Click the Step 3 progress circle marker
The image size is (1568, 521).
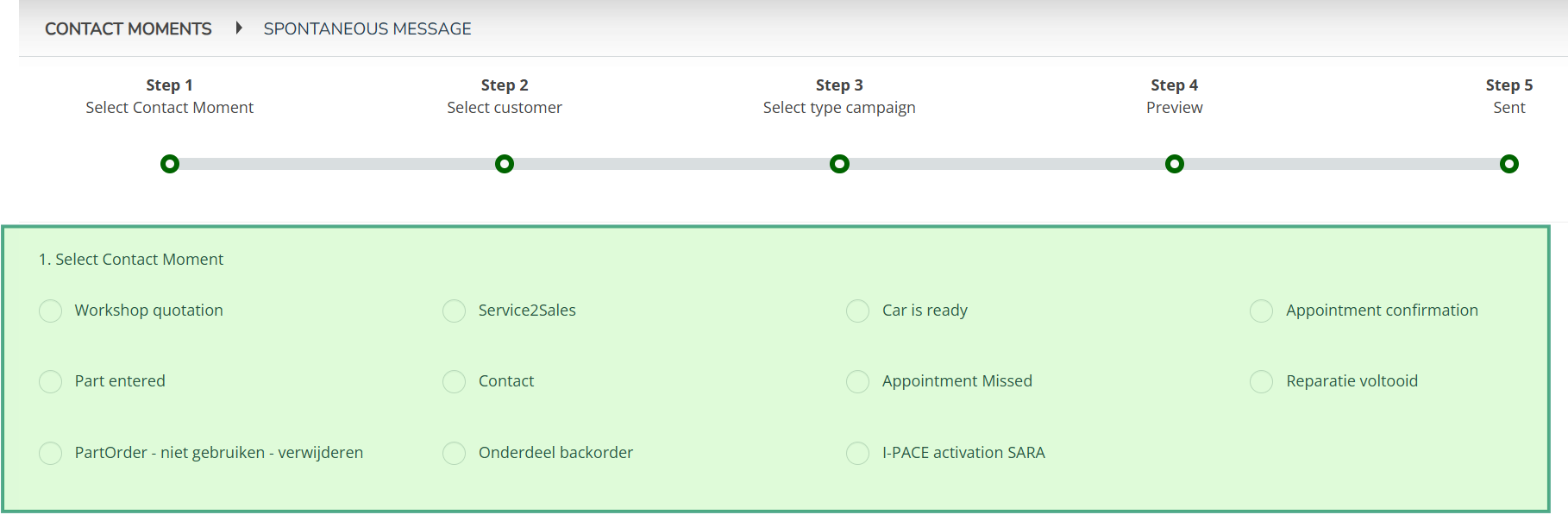(839, 164)
